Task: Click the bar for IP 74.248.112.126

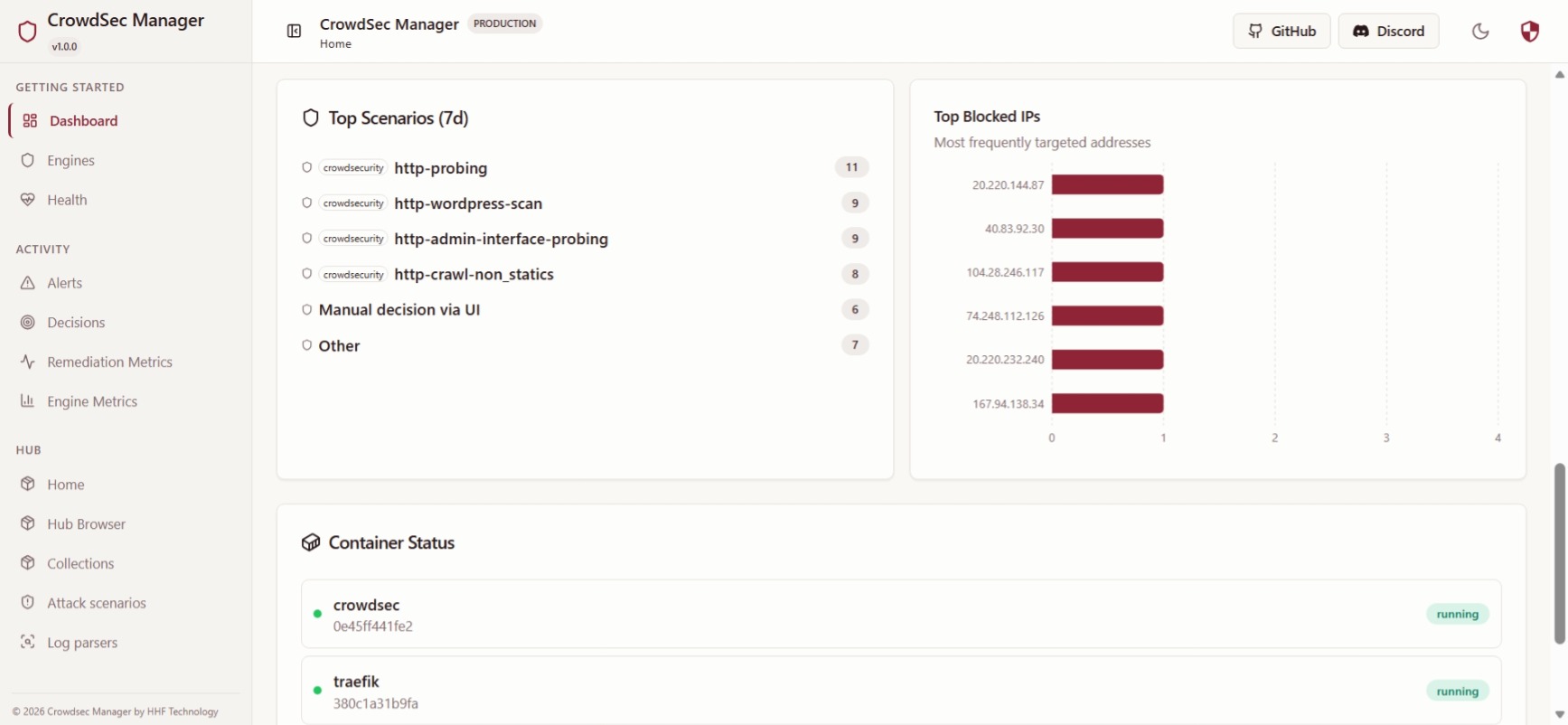Action: click(1107, 315)
